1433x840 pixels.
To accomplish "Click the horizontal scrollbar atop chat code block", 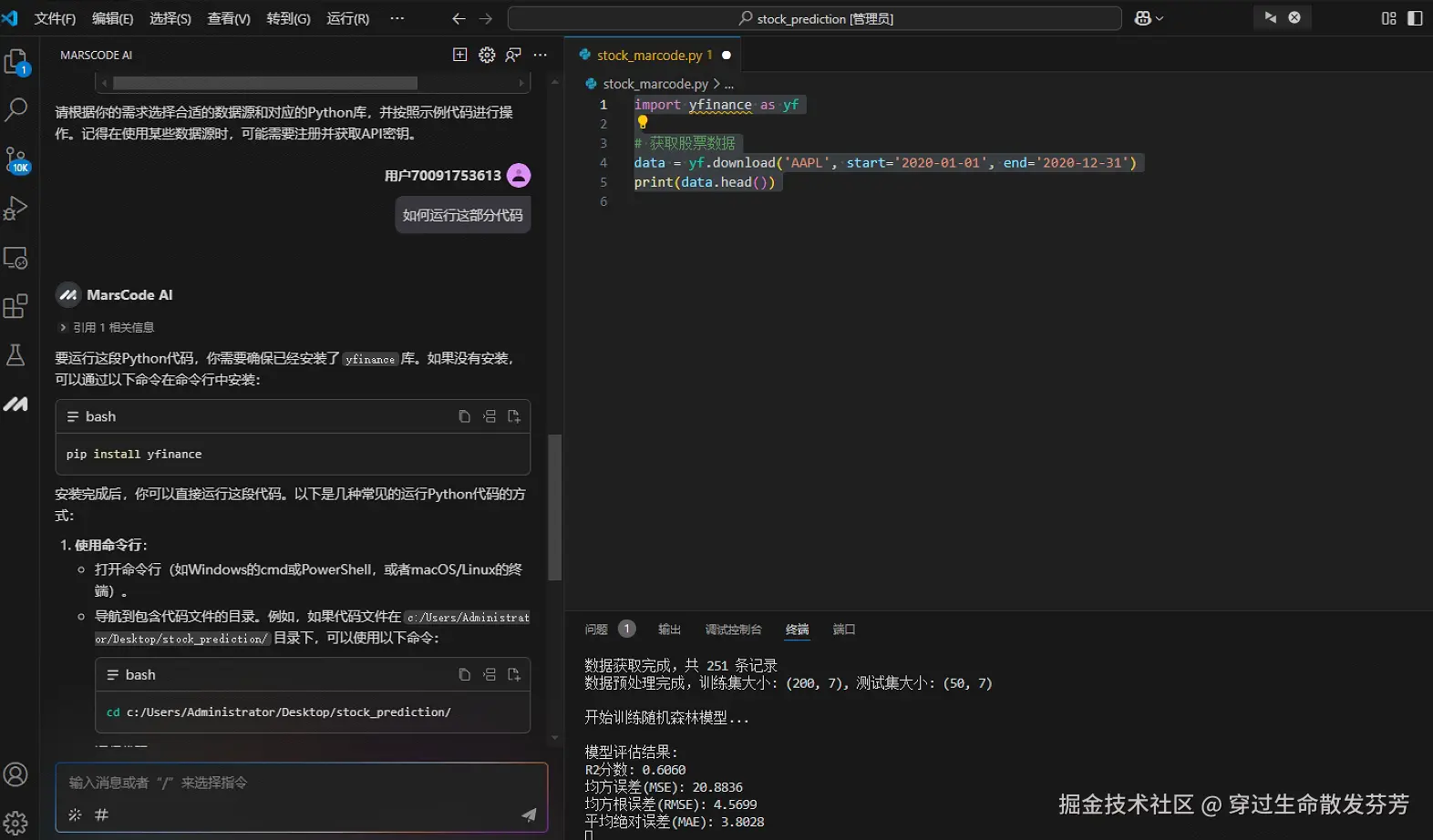I will (264, 83).
